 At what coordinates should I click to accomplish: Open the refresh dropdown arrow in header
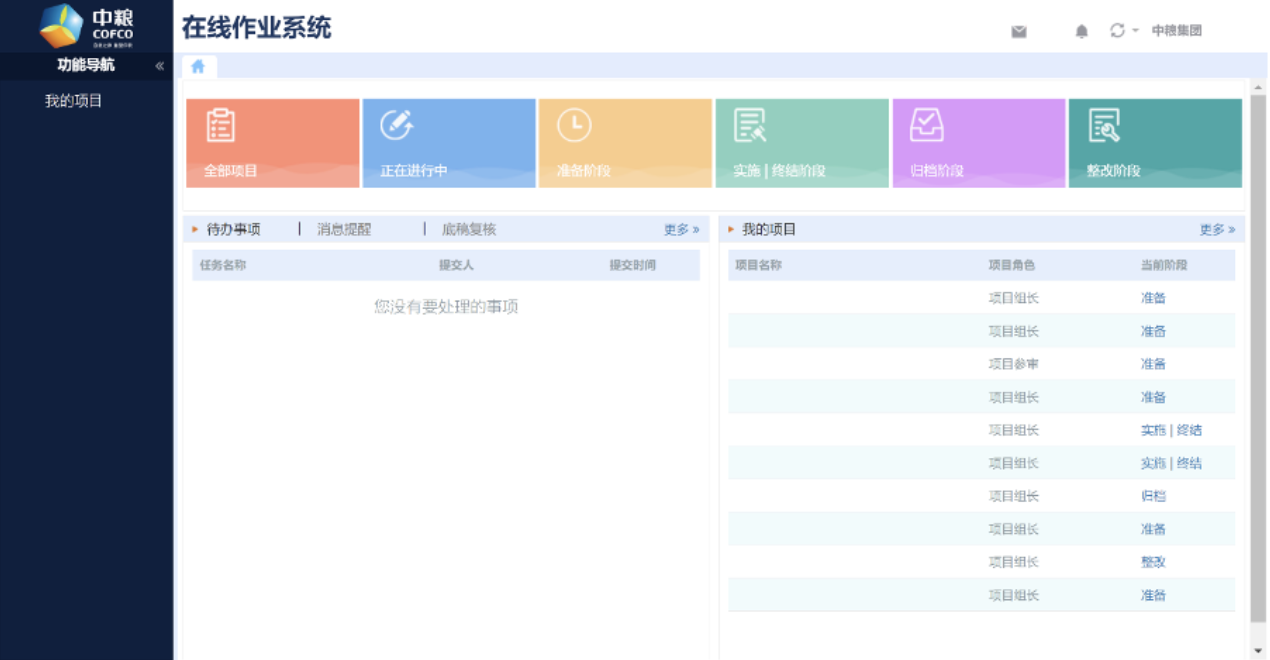[x=1135, y=31]
